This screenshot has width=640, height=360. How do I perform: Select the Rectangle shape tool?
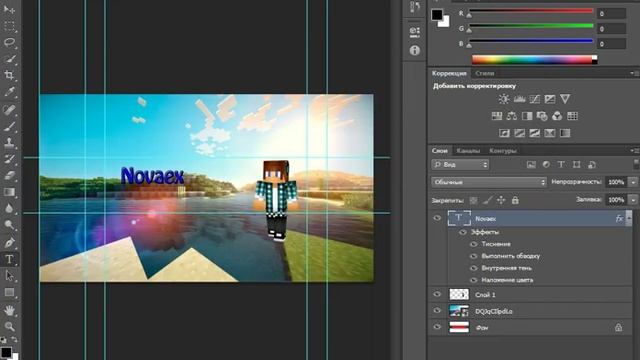[9, 293]
